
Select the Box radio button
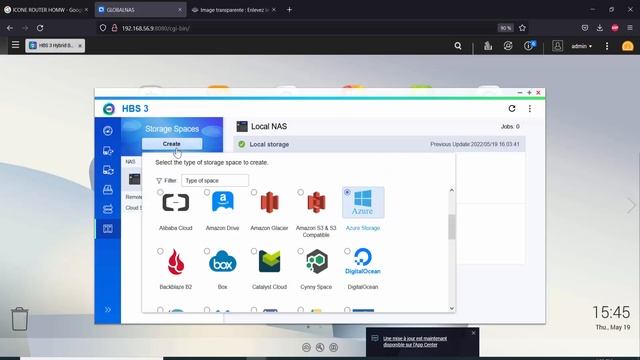click(207, 251)
